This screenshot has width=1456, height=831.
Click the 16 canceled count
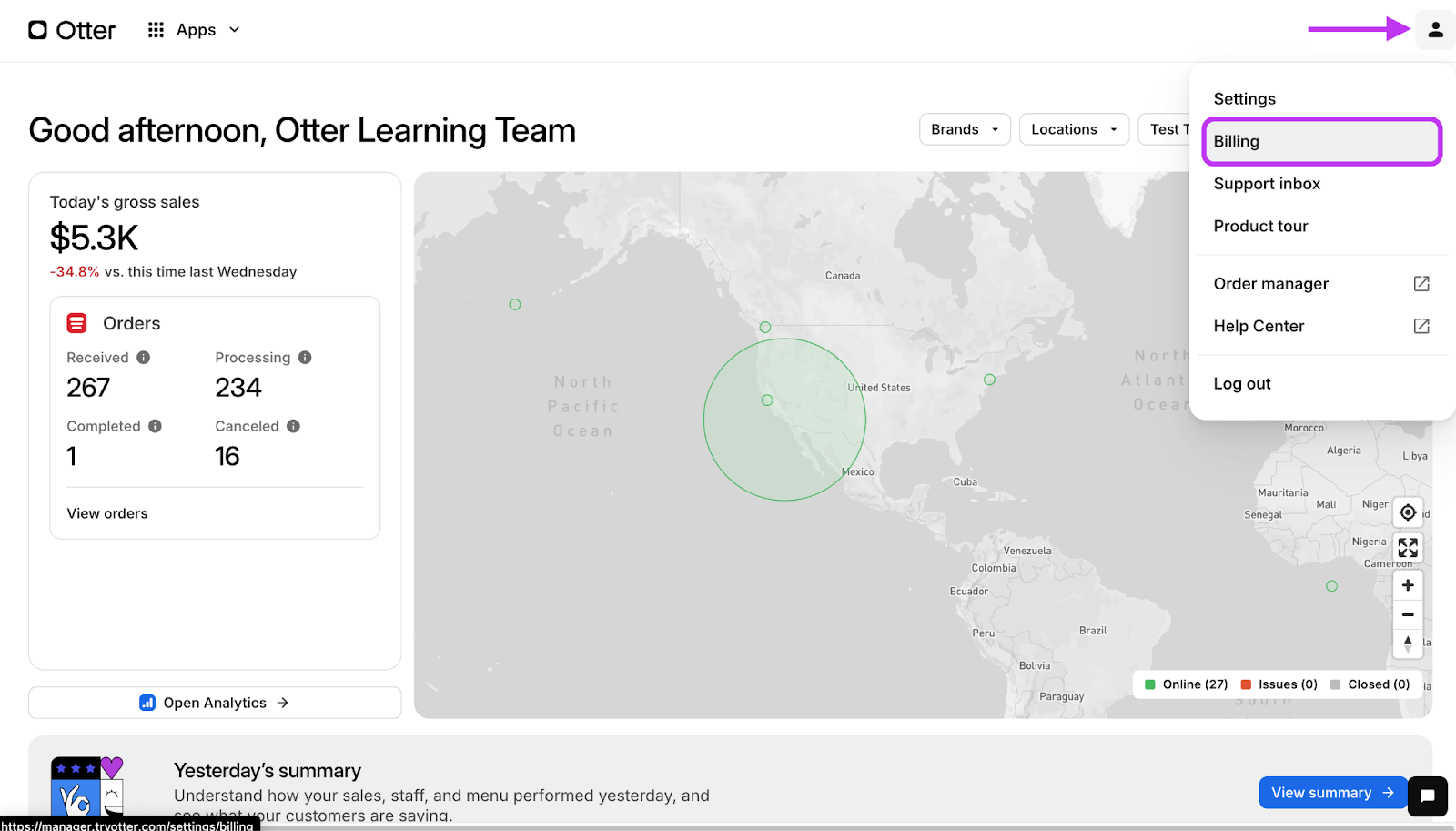point(227,457)
